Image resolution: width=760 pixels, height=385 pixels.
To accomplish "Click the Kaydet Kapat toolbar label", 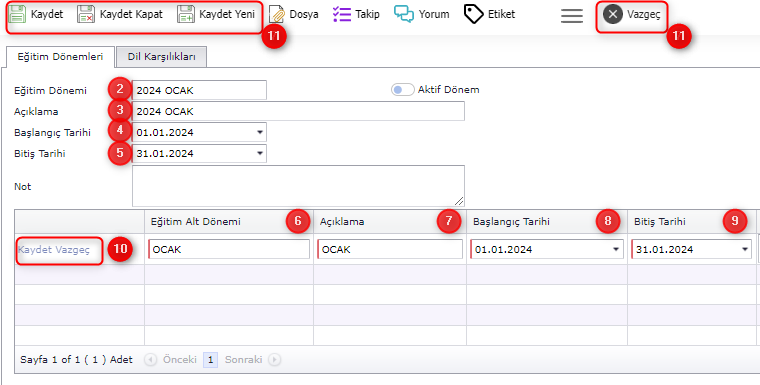I will click(x=131, y=14).
